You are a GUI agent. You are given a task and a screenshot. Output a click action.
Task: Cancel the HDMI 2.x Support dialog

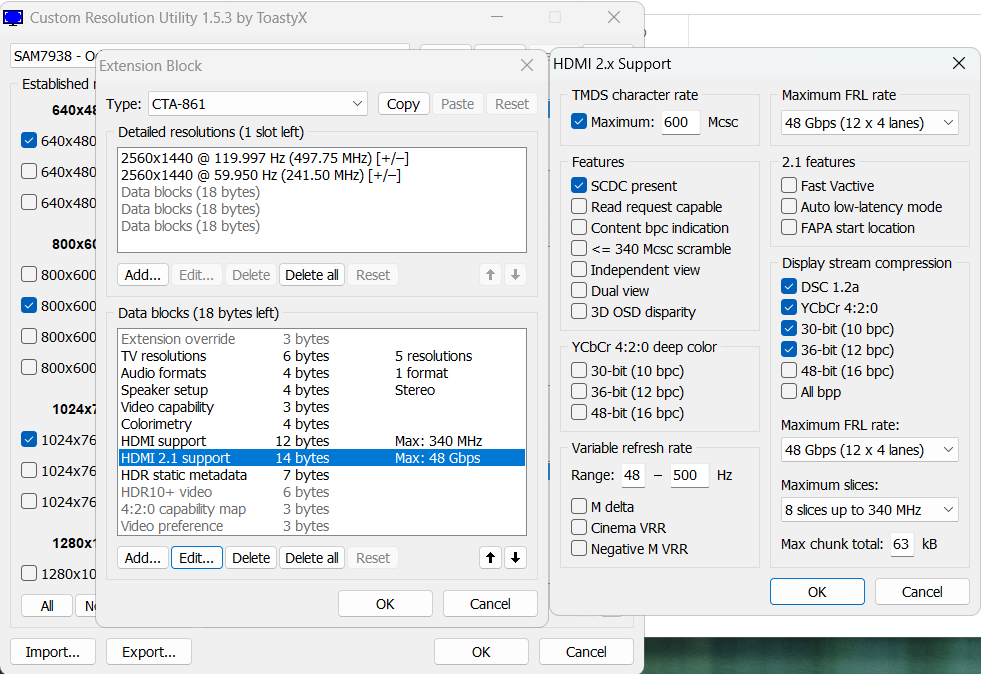[x=922, y=591]
